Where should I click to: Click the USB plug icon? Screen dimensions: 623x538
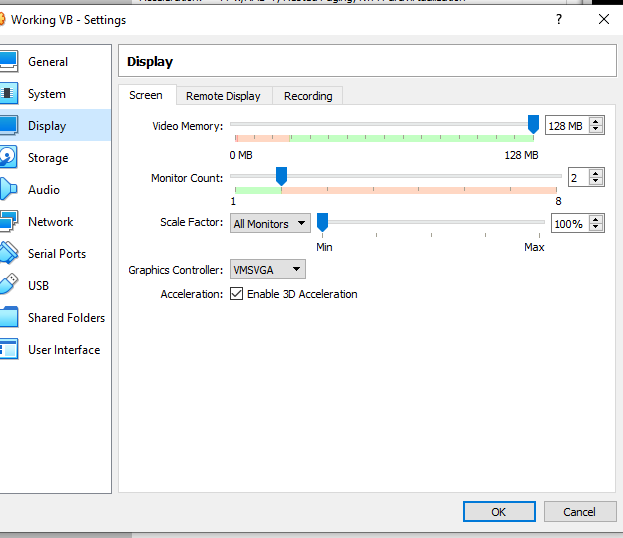[8, 285]
